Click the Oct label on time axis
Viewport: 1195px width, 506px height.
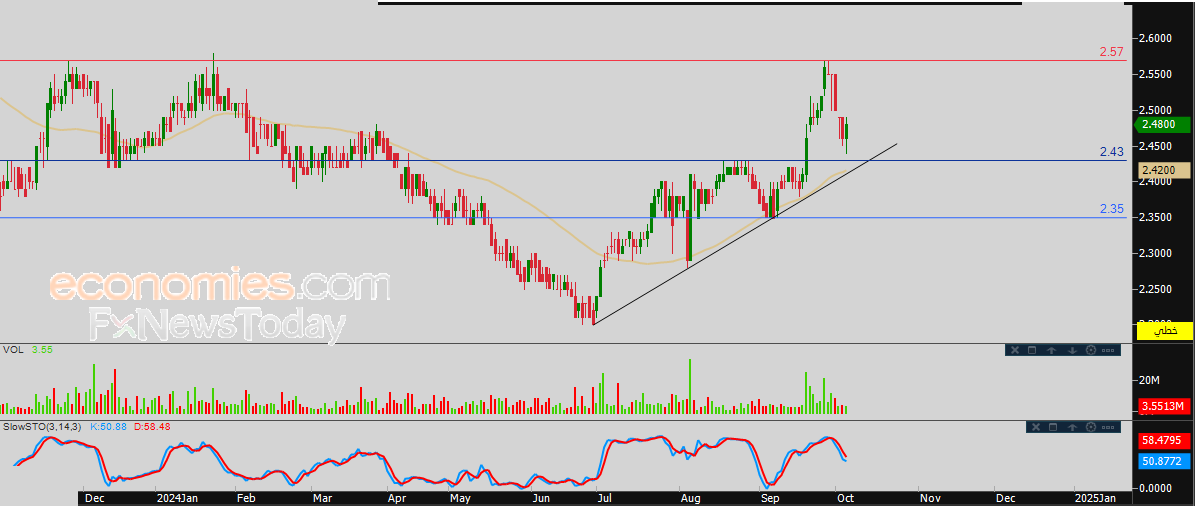(x=844, y=498)
